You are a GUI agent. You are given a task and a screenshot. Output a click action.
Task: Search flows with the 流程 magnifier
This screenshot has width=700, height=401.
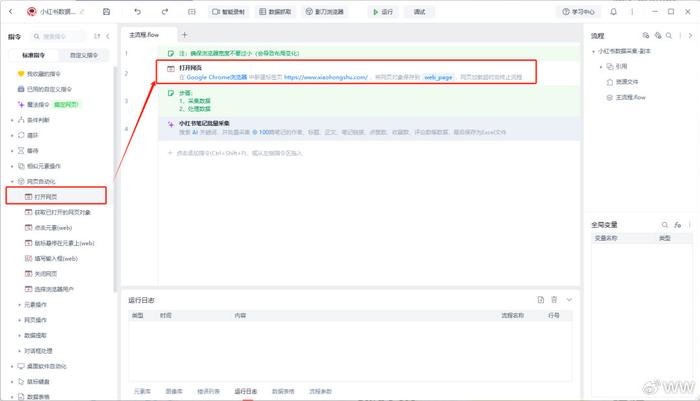coord(669,35)
